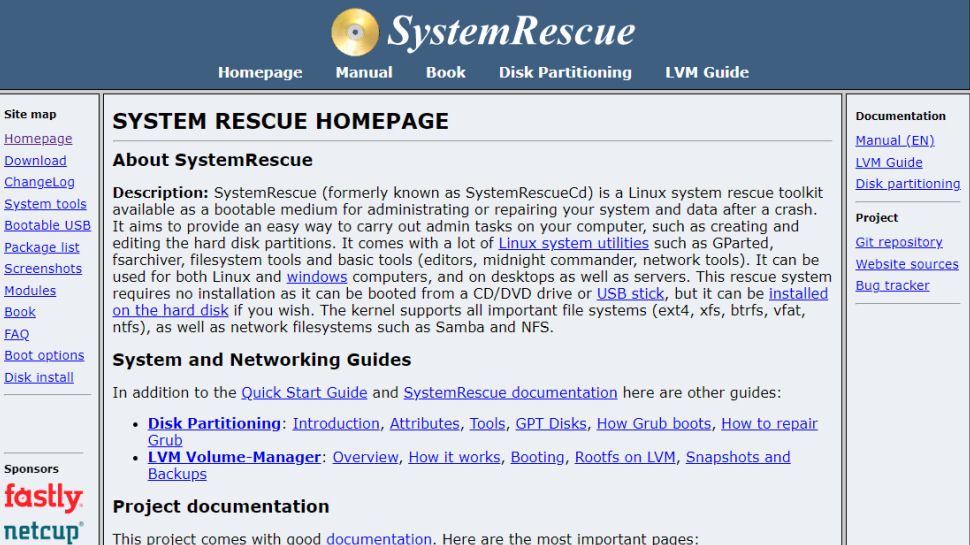This screenshot has height=545, width=970.
Task: Go to Disk Partitioning in top navigation
Action: click(565, 72)
